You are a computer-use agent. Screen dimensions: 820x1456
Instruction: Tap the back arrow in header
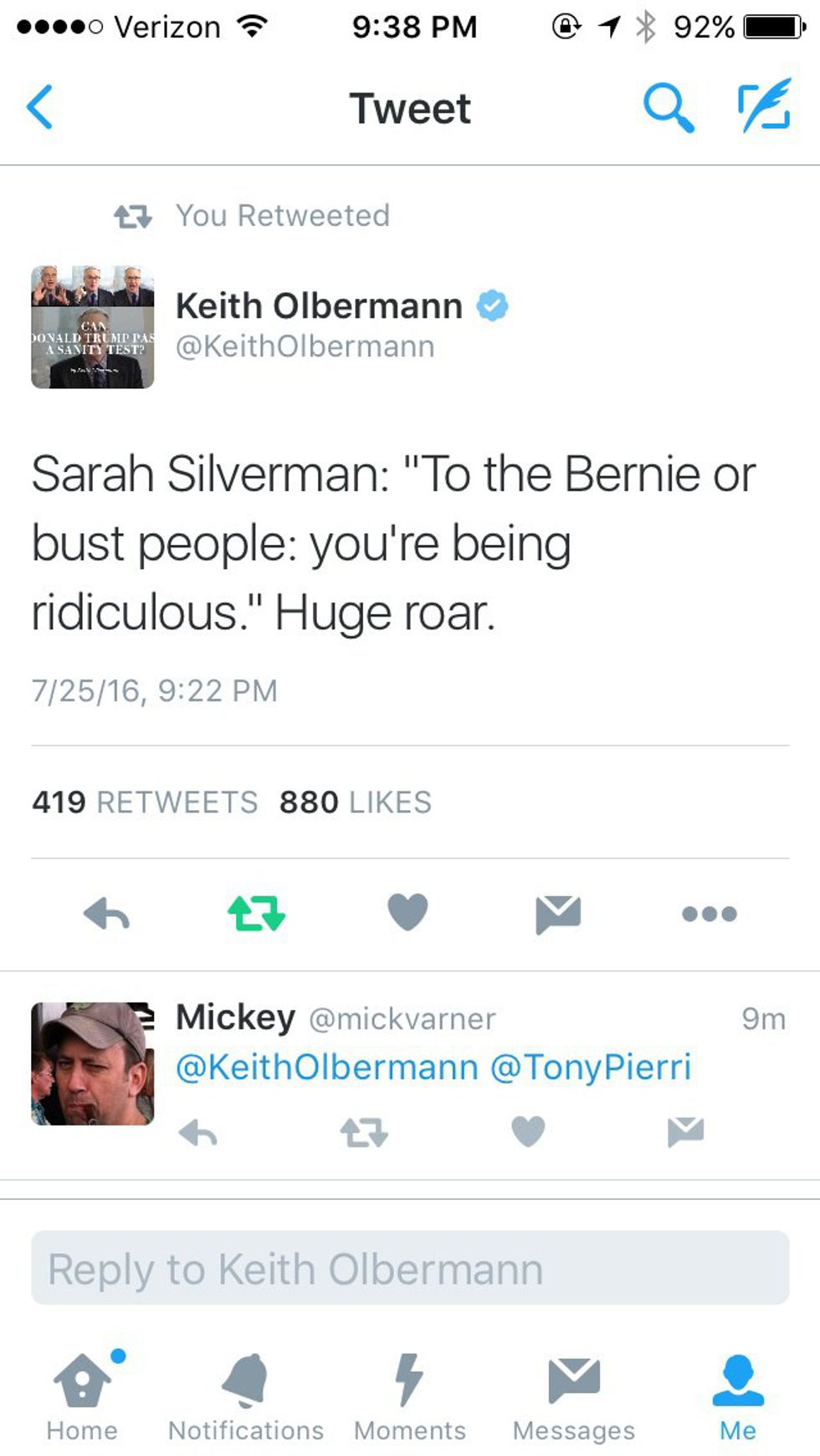point(40,107)
